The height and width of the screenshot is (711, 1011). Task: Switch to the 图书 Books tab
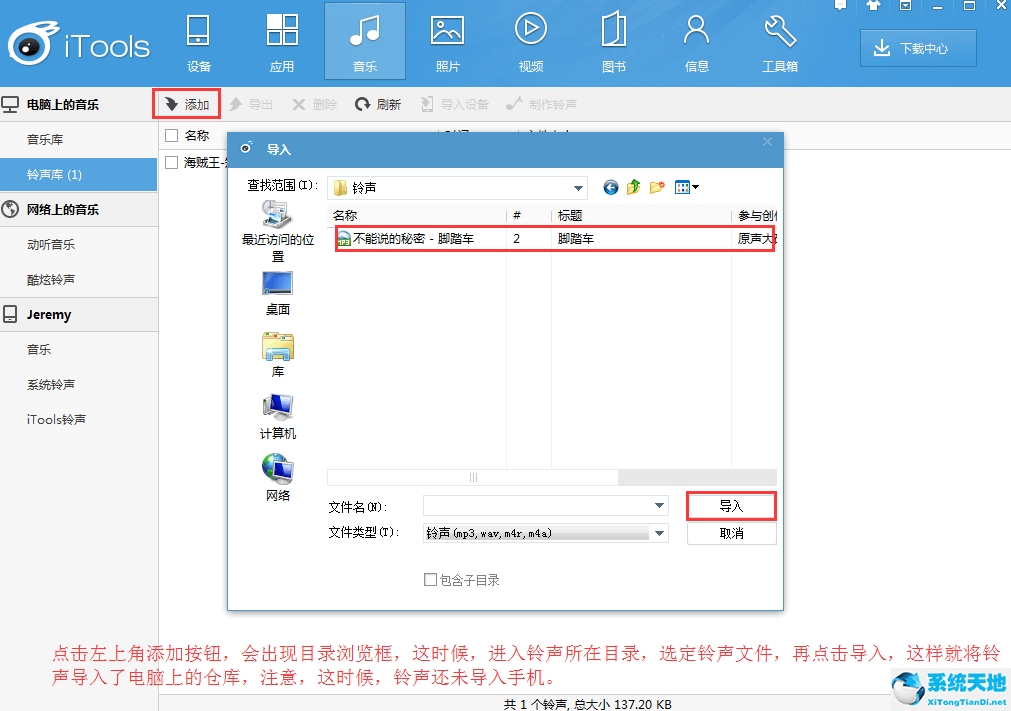click(x=613, y=40)
